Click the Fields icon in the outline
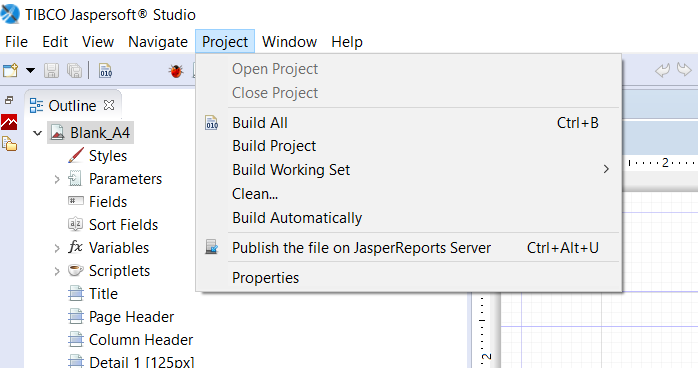Viewport: 698px width, 368px height. [x=76, y=201]
